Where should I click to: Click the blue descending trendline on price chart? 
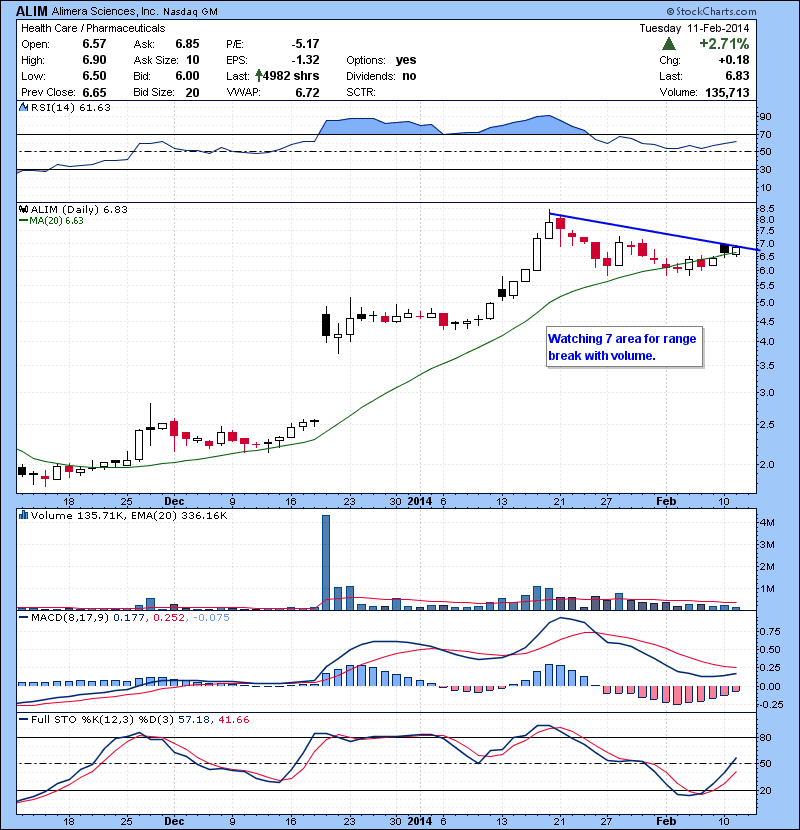pyautogui.click(x=654, y=231)
